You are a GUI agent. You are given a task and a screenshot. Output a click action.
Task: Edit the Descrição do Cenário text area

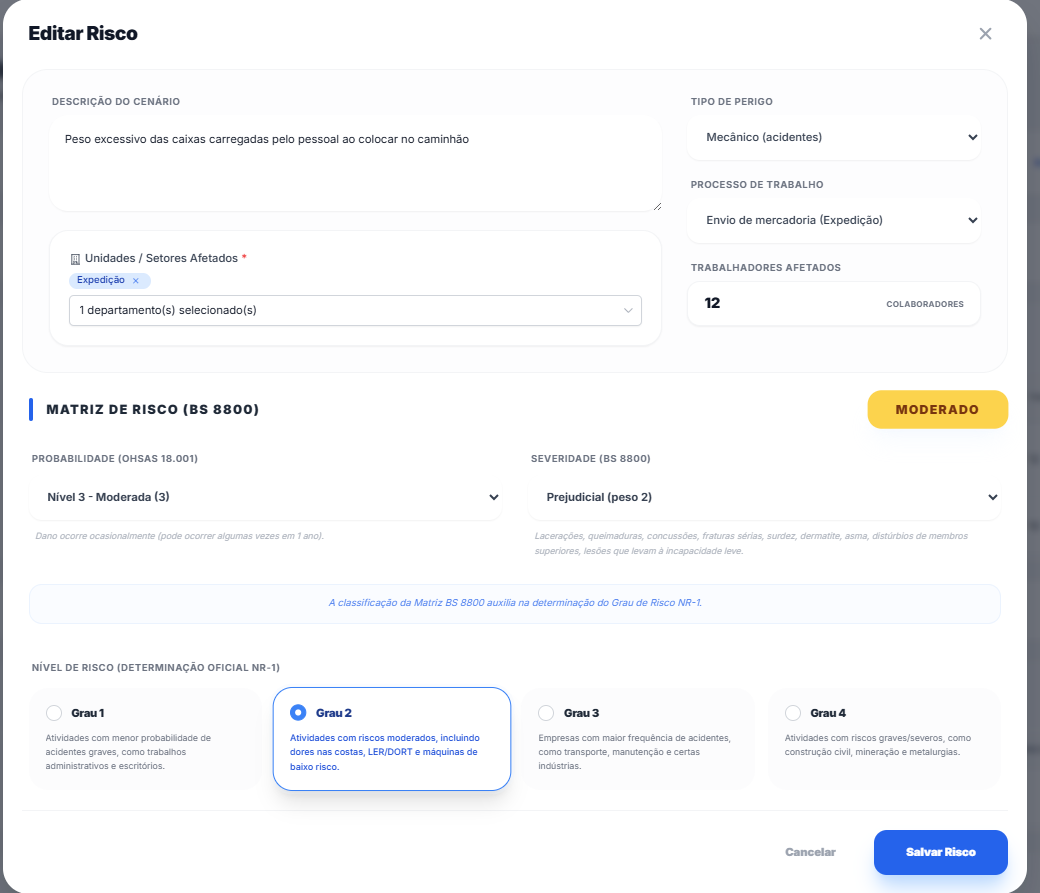pos(355,165)
